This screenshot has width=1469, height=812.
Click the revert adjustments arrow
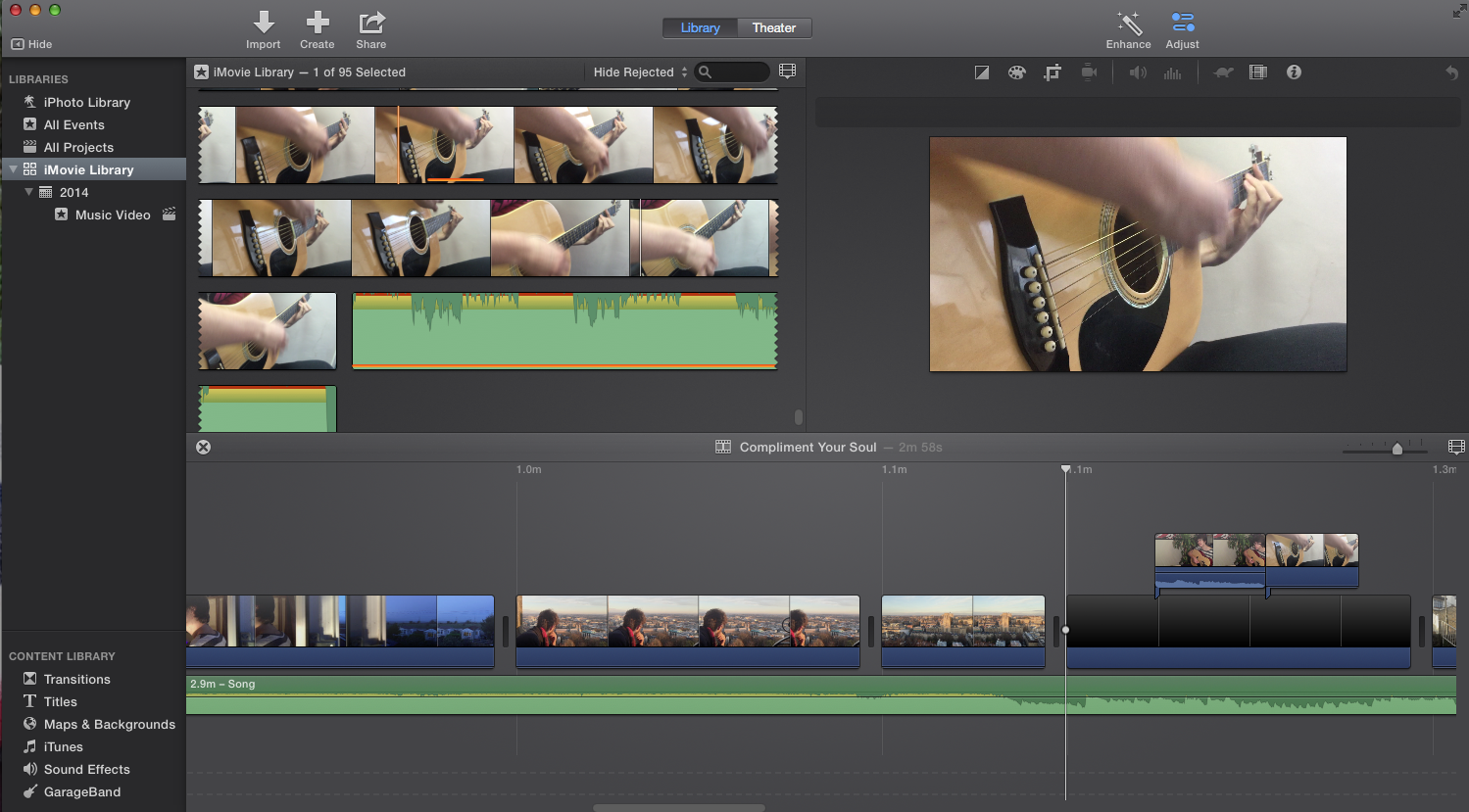[1451, 72]
